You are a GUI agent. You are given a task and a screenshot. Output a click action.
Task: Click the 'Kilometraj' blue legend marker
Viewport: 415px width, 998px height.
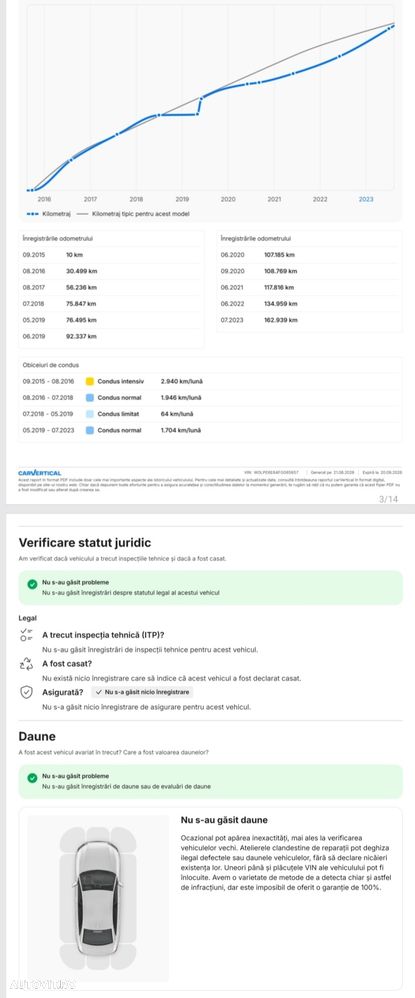pos(31,214)
